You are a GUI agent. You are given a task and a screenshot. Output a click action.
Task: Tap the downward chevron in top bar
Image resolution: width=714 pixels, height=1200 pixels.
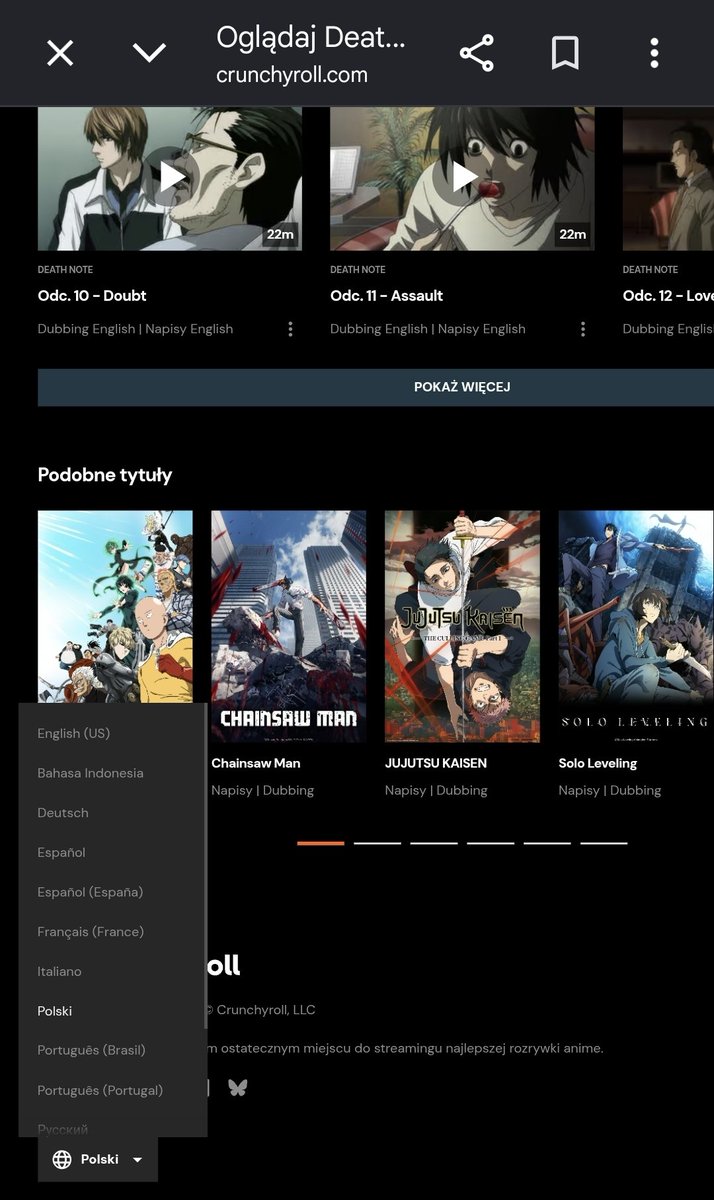tap(149, 53)
